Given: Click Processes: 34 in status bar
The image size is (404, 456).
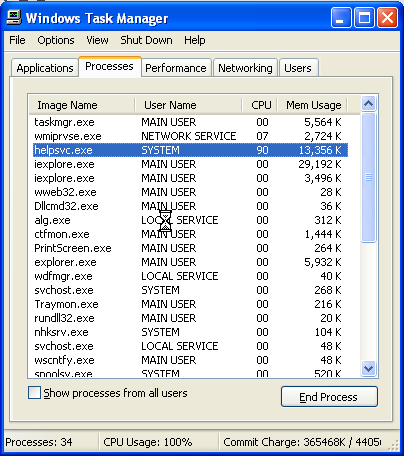Looking at the screenshot, I should pyautogui.click(x=39, y=442).
